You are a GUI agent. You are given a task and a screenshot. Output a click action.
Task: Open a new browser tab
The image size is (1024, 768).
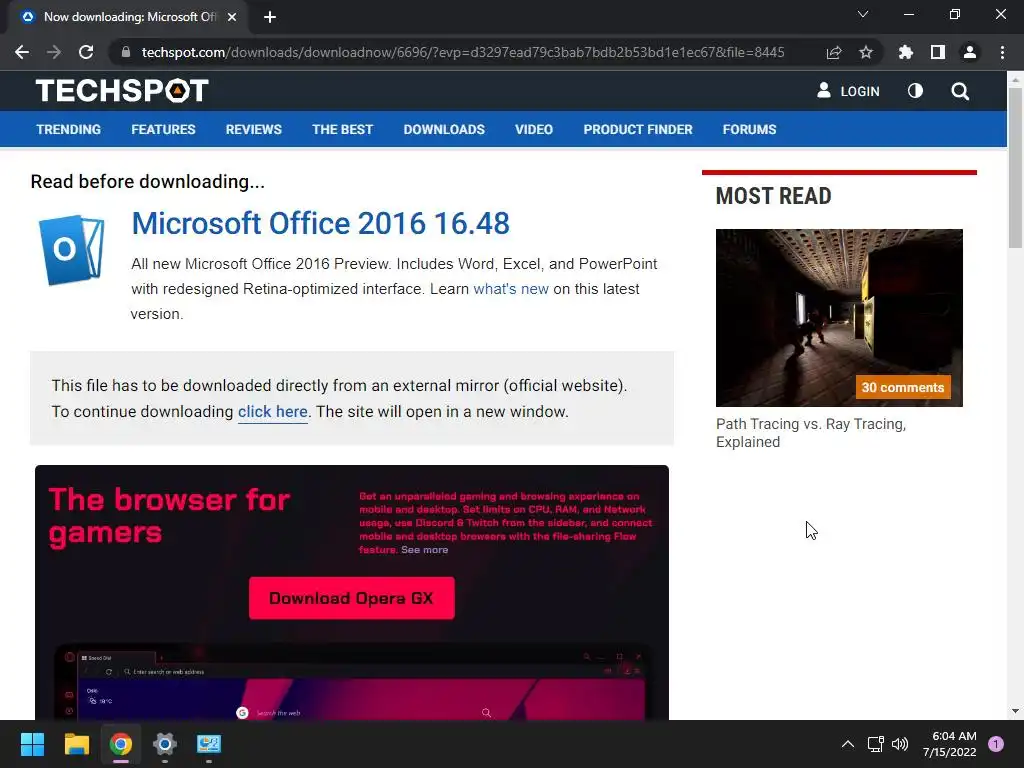point(270,17)
